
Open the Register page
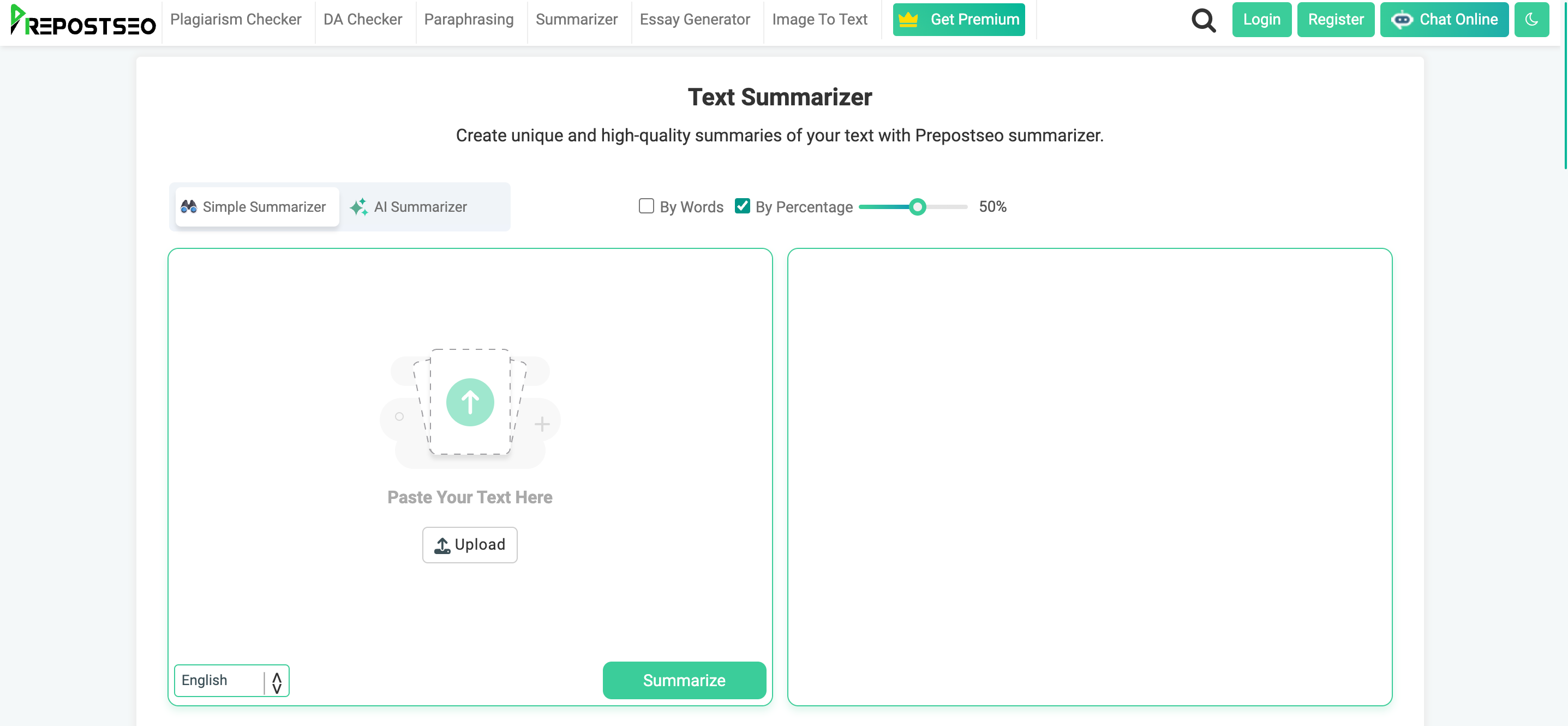click(1336, 20)
